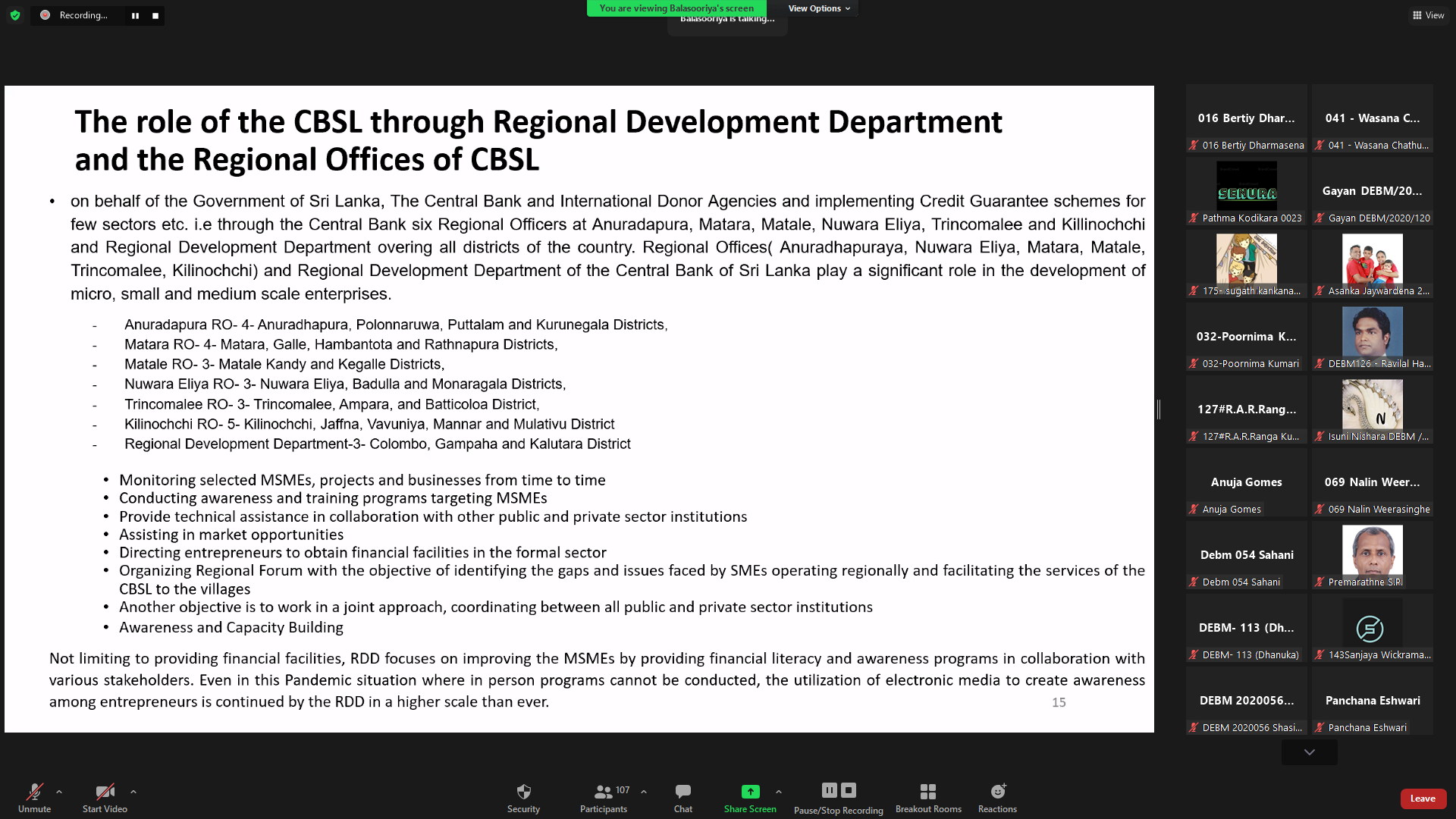Viewport: 1456px width, 819px height.
Task: Click the Recording... label
Action: tap(83, 15)
